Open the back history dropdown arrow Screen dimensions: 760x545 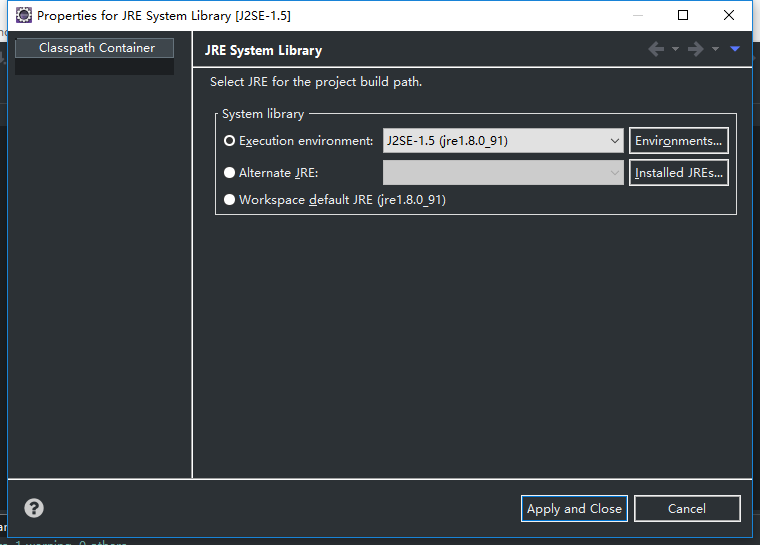point(675,49)
